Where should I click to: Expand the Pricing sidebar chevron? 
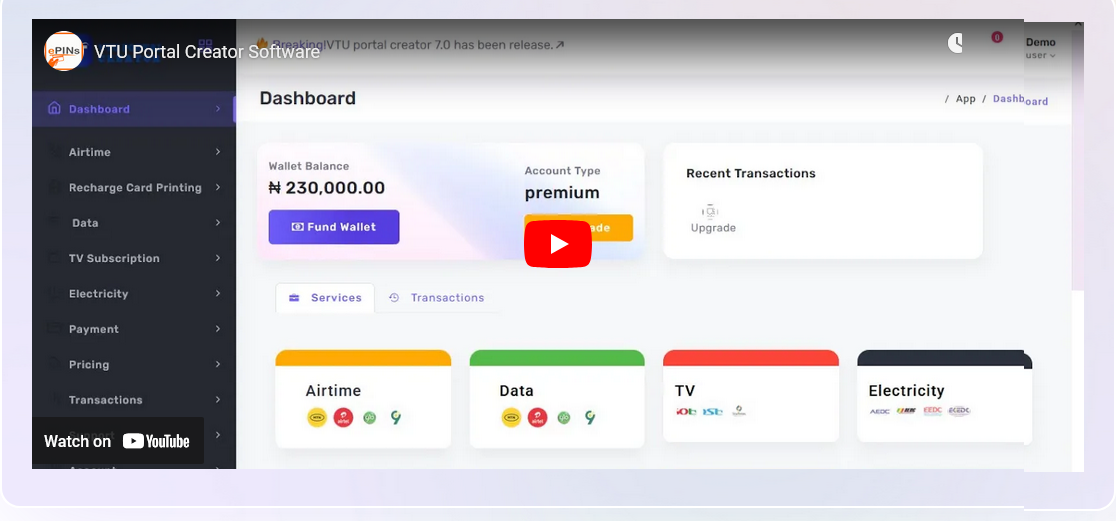coord(218,364)
